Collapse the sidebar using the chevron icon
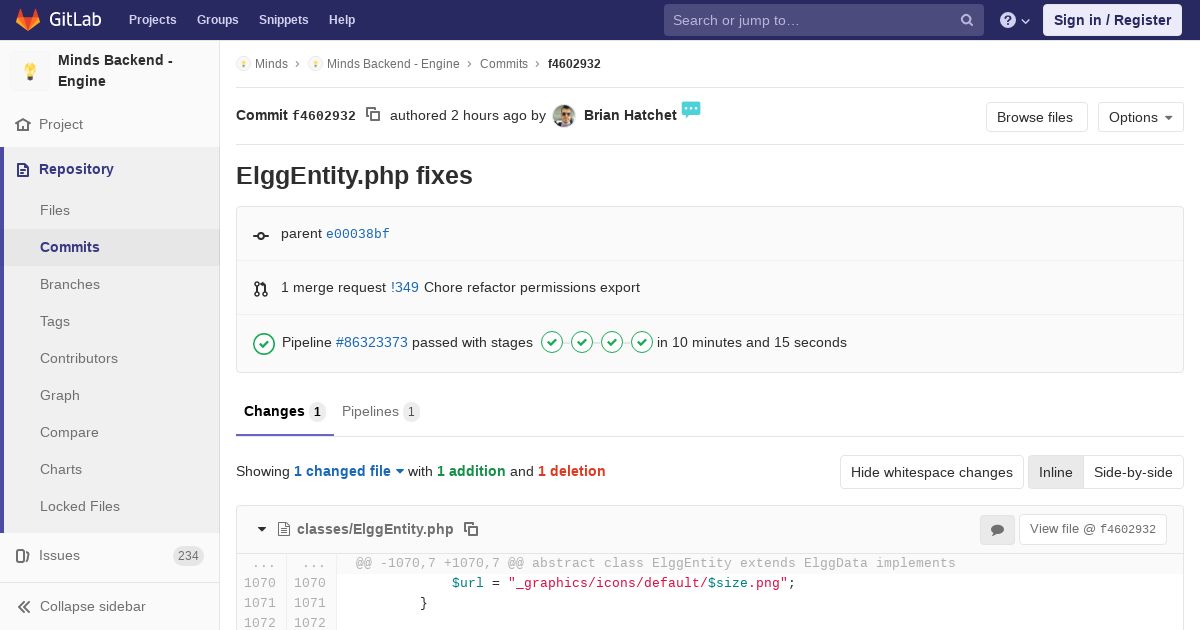 tap(24, 606)
